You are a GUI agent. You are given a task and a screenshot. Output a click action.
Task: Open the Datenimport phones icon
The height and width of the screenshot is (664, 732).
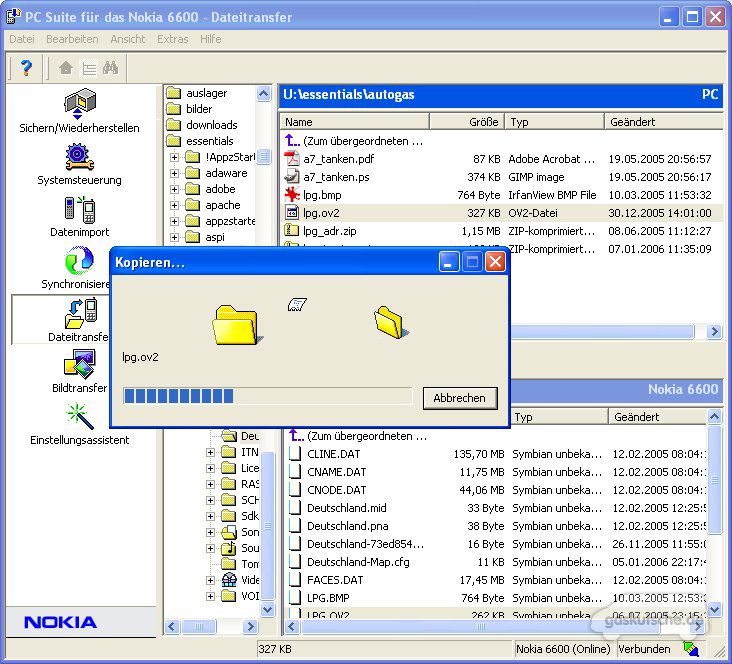click(x=79, y=209)
